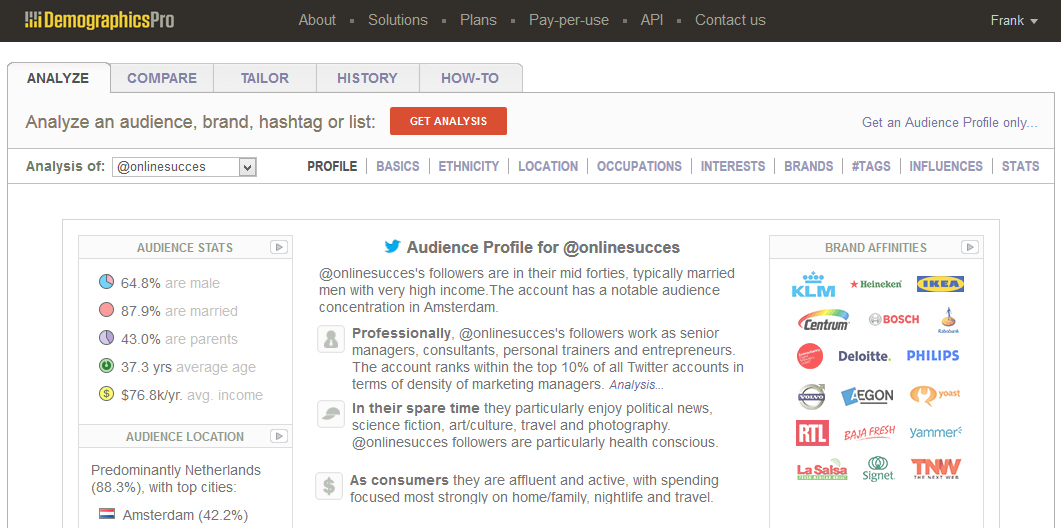Click the Baja Fresh brand logo
Image resolution: width=1061 pixels, height=528 pixels.
point(870,432)
